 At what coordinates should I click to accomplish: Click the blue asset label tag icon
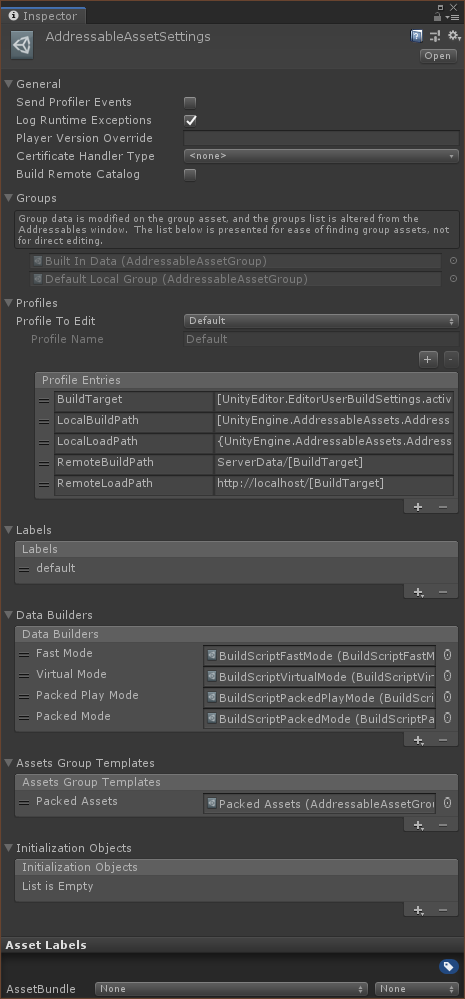click(448, 967)
